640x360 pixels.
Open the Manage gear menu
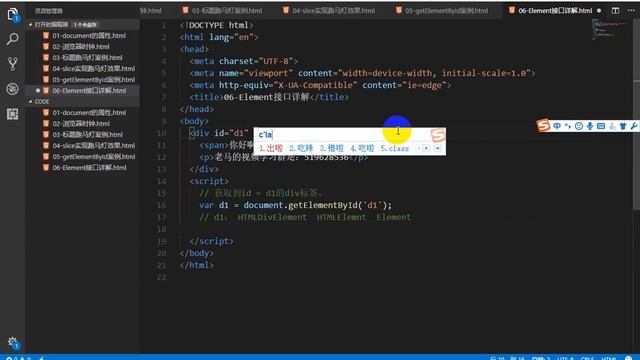pyautogui.click(x=13, y=343)
